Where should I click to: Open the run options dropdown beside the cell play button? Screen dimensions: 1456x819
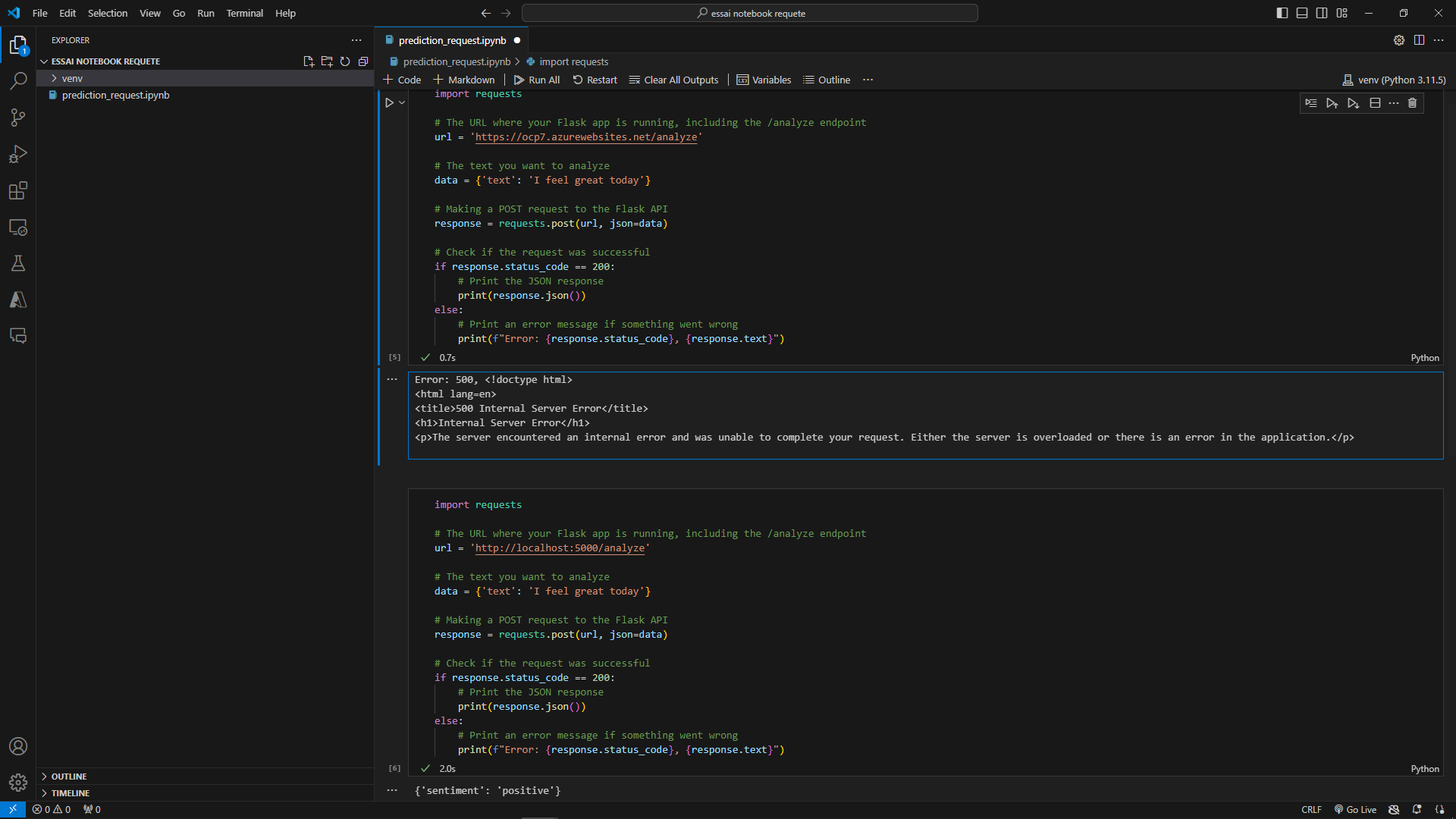[402, 102]
